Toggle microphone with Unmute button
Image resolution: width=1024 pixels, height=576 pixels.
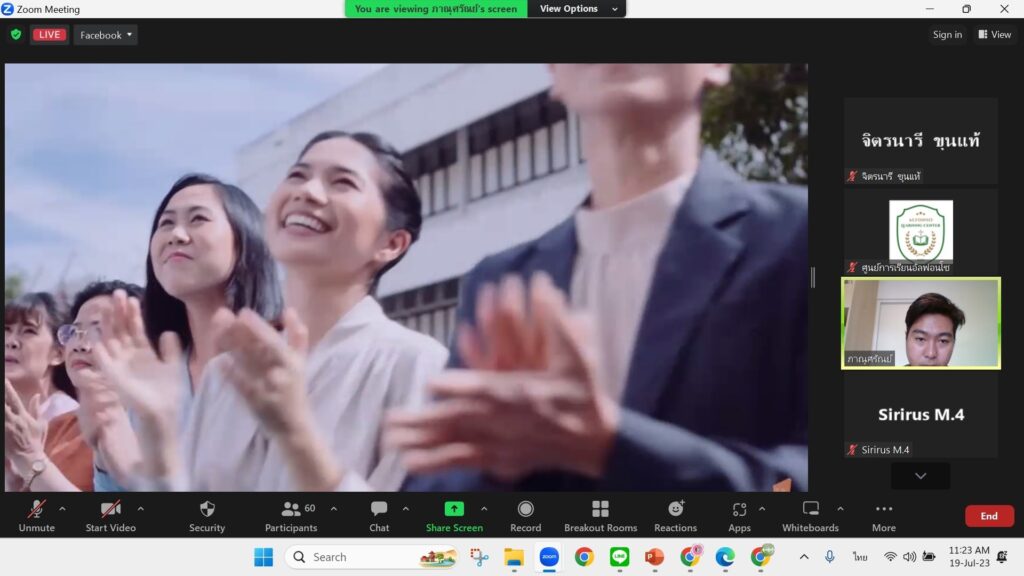(37, 510)
